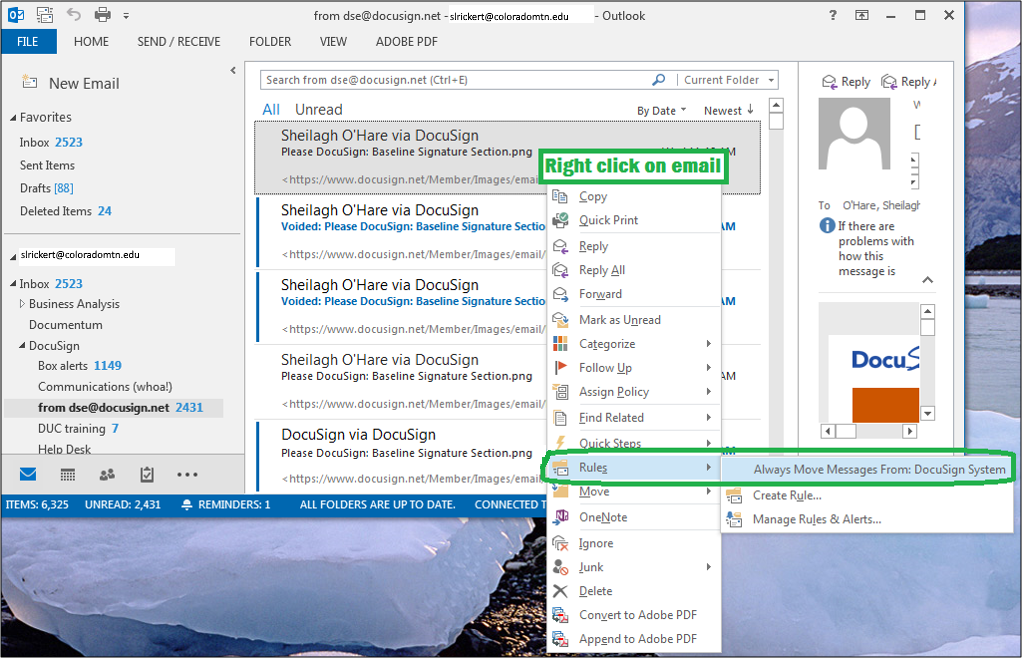This screenshot has height=658, width=1022.
Task: Open the Assign Policy submenu
Action: coord(634,392)
